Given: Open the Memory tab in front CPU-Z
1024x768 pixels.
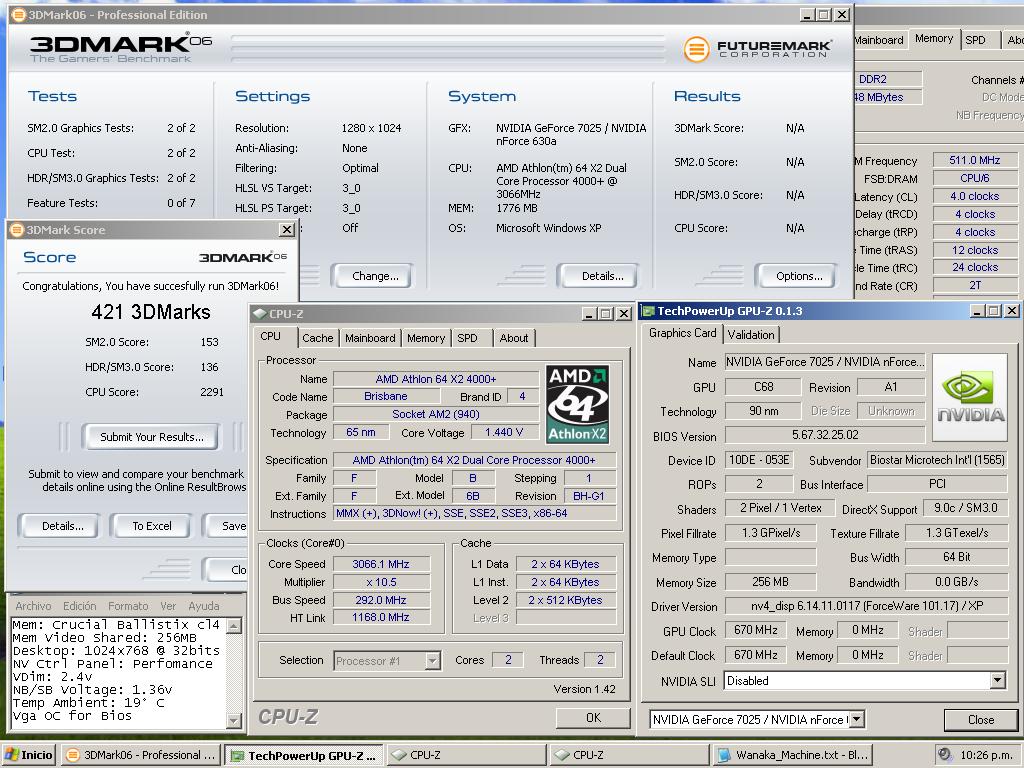Looking at the screenshot, I should (426, 338).
